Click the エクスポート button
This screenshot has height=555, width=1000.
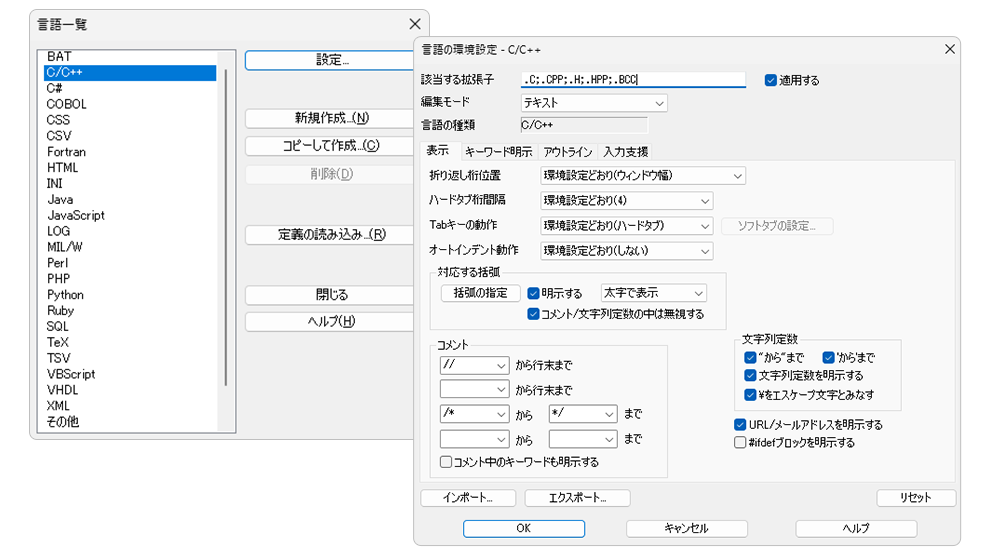click(x=577, y=498)
